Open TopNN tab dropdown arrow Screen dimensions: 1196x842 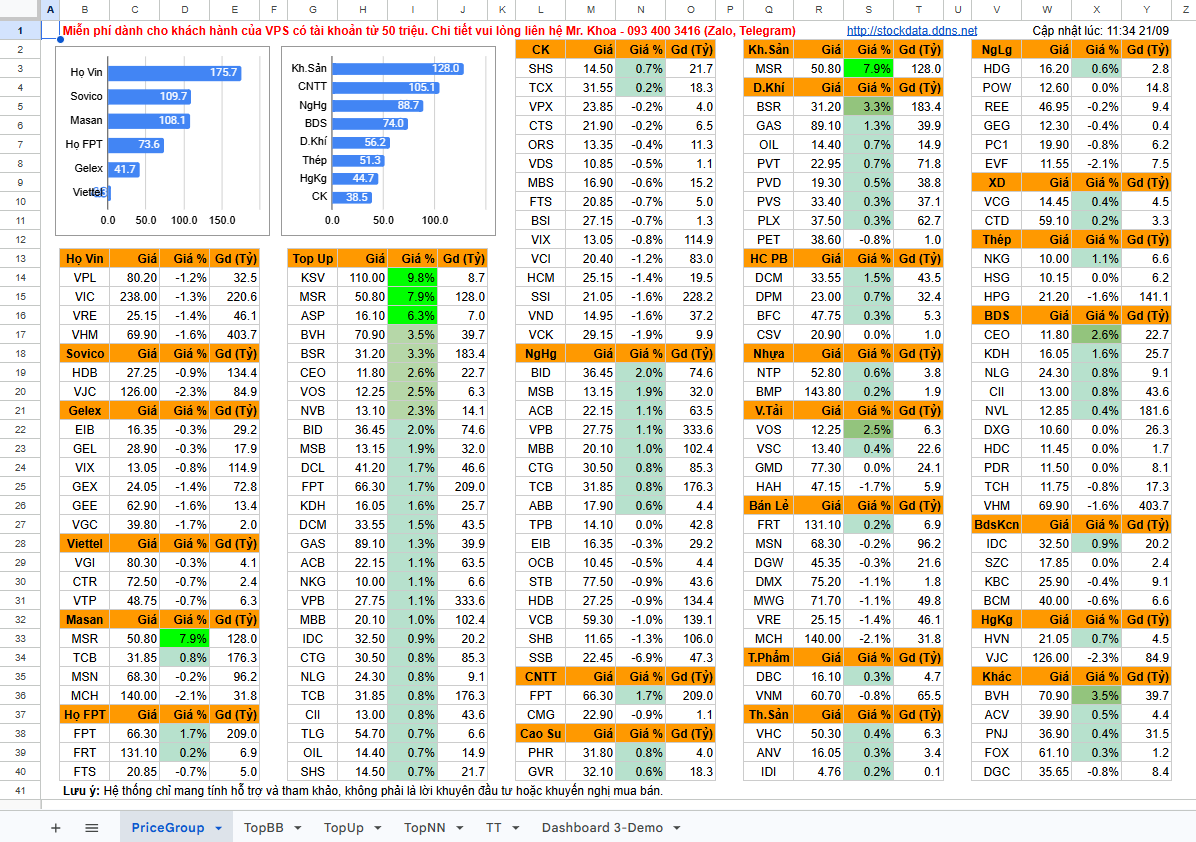click(460, 828)
